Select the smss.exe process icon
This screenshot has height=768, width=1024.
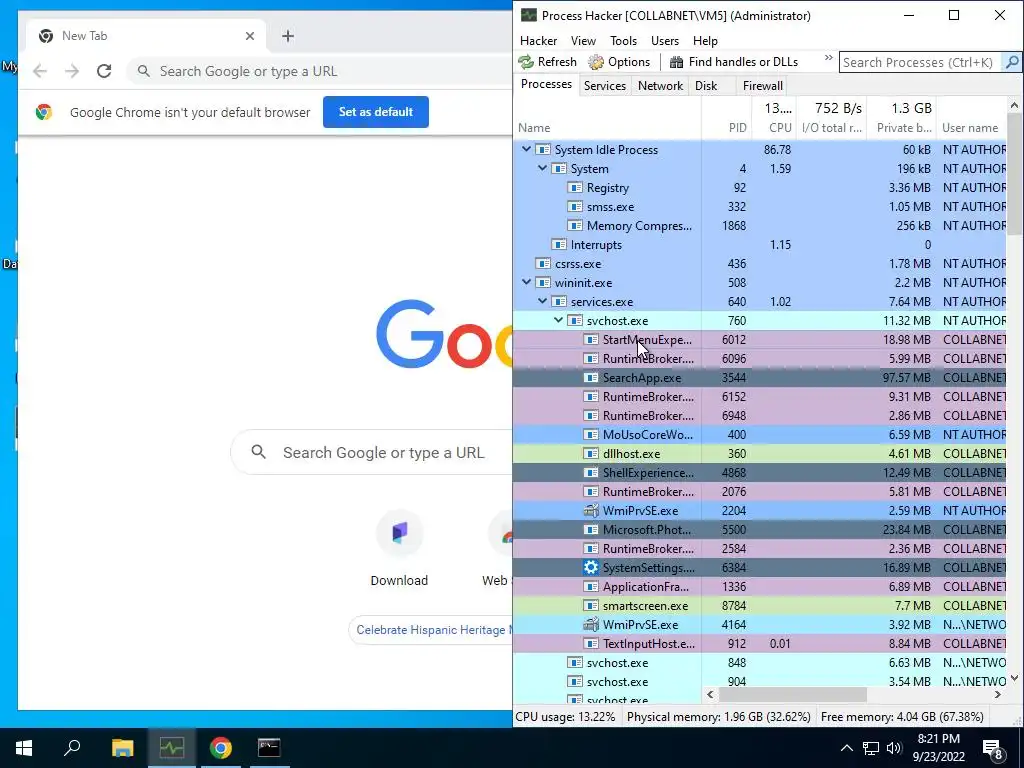[575, 206]
